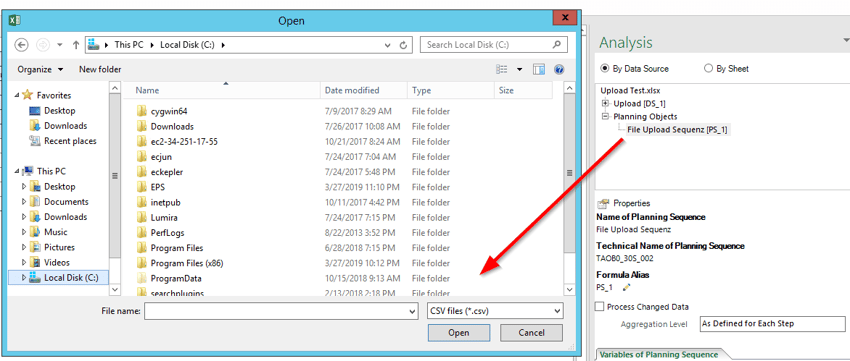Screen dimensions: 850x361
Task: Collapse the Planning Objects node
Action: (x=606, y=116)
